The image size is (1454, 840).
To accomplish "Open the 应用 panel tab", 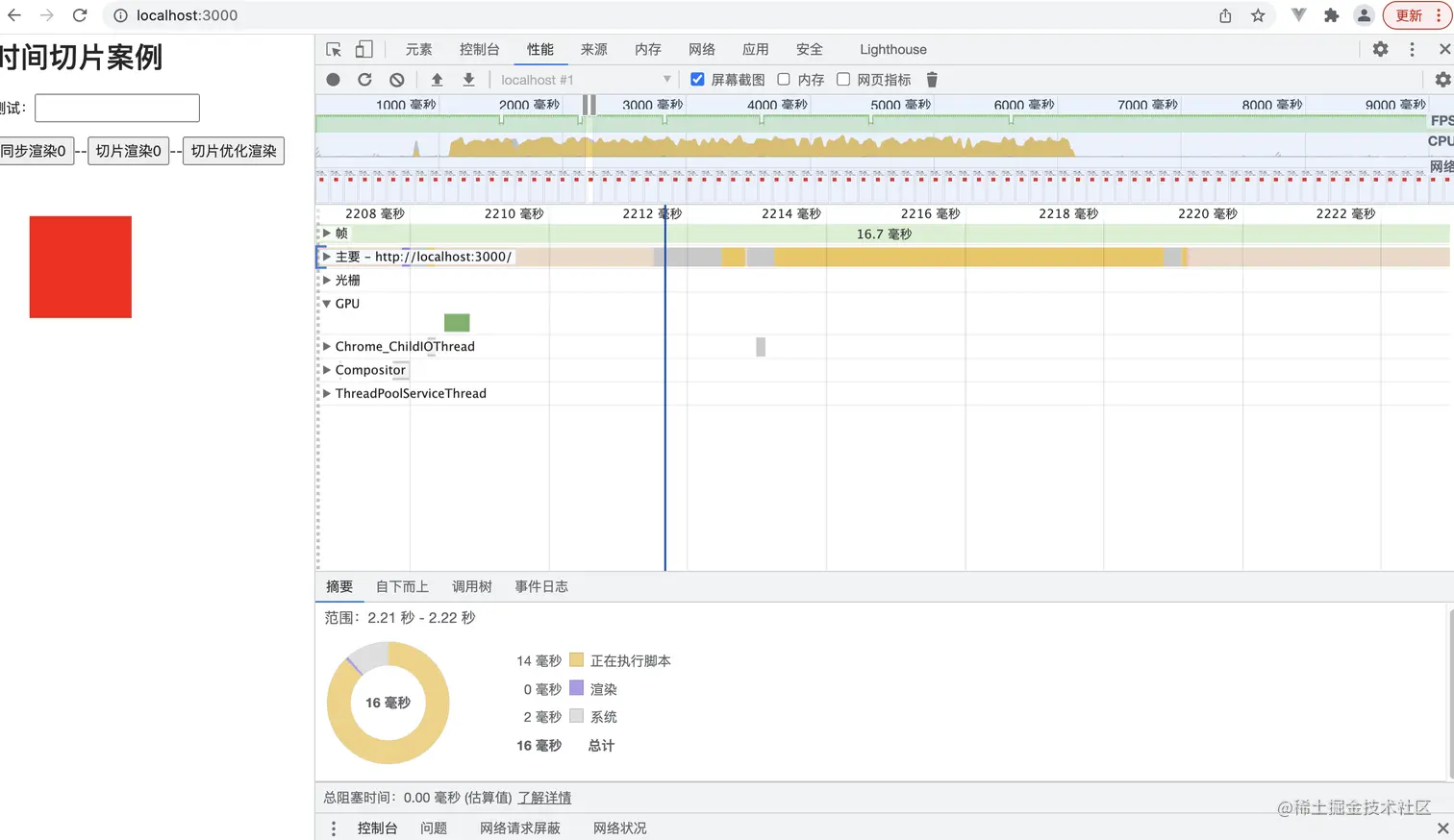I will tap(755, 49).
